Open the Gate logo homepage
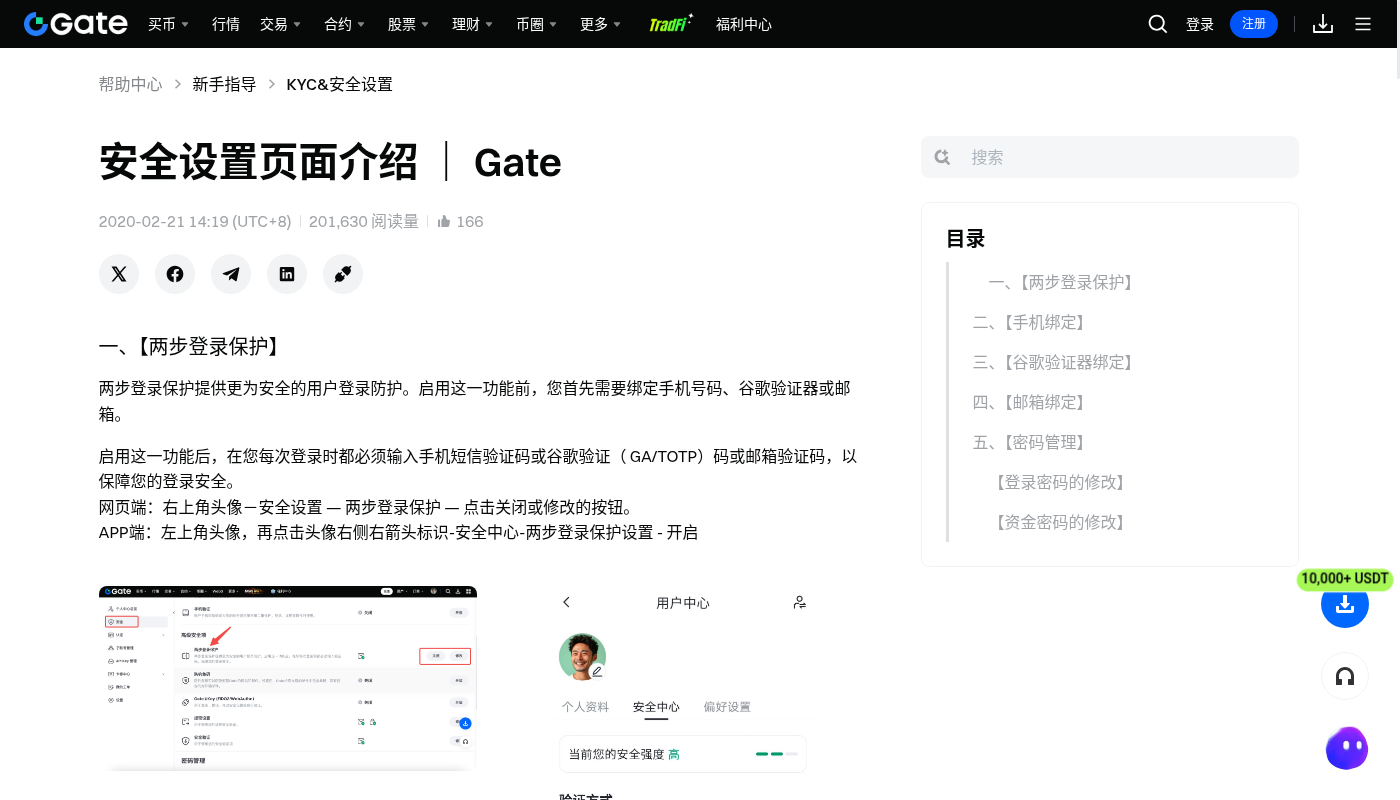Viewport: 1400px width, 800px height. tap(76, 24)
